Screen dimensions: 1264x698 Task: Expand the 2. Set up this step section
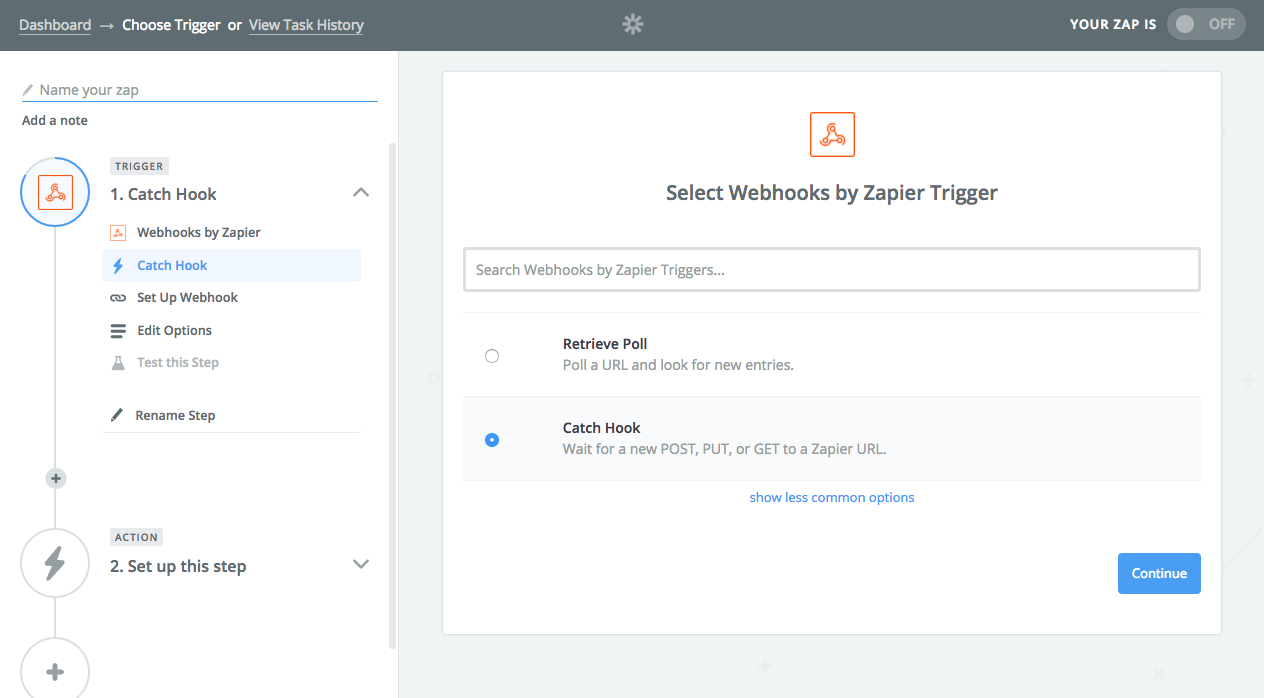pos(360,565)
